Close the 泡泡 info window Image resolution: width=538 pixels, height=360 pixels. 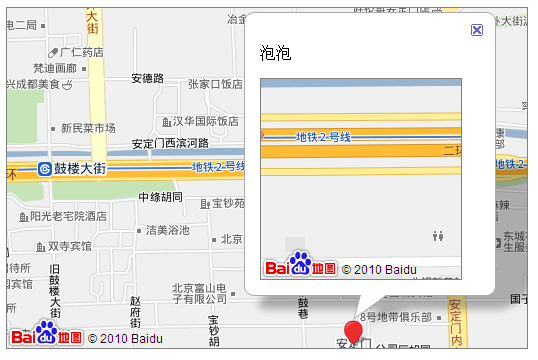click(x=477, y=30)
